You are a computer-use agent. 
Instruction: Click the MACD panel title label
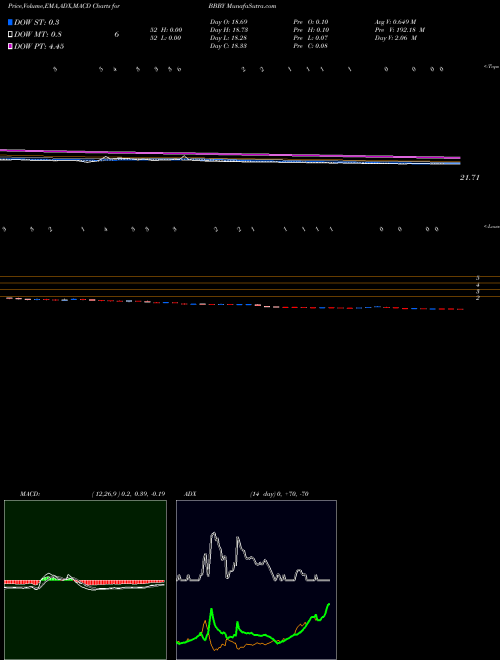pyautogui.click(x=30, y=494)
